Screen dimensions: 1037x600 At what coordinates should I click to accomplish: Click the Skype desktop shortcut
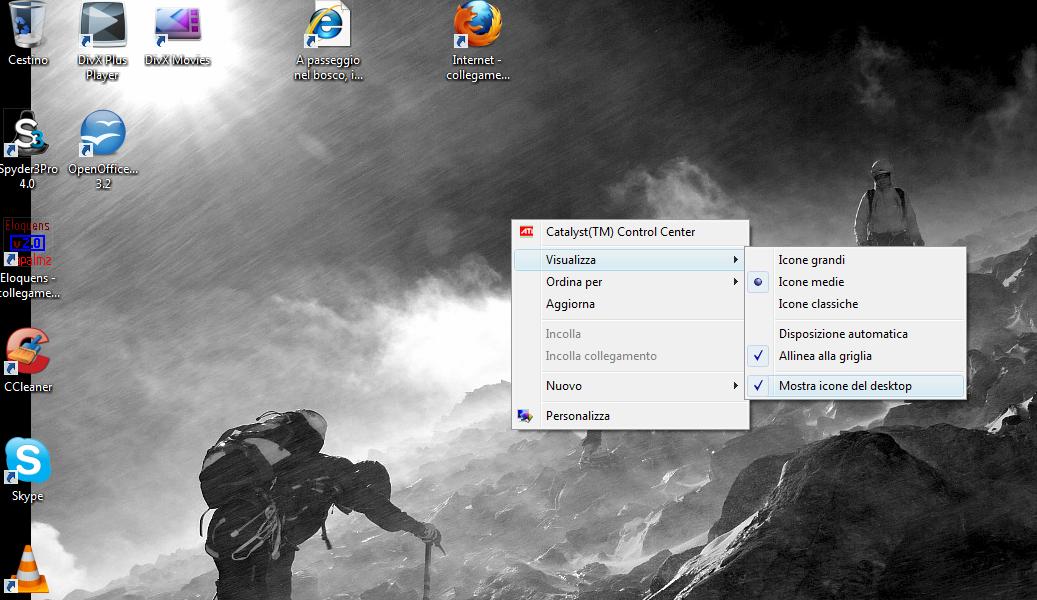click(28, 463)
